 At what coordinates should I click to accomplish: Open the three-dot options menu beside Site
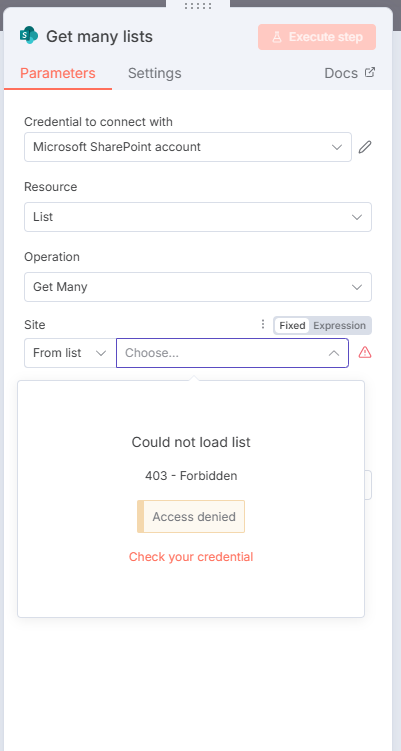(x=263, y=325)
